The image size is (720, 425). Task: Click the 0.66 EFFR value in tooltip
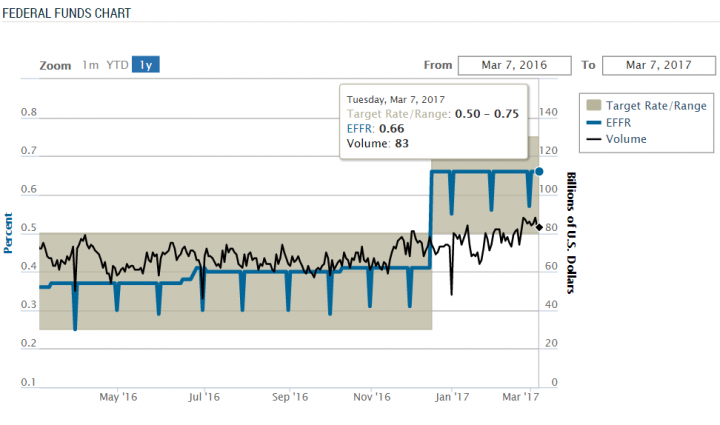pyautogui.click(x=391, y=129)
